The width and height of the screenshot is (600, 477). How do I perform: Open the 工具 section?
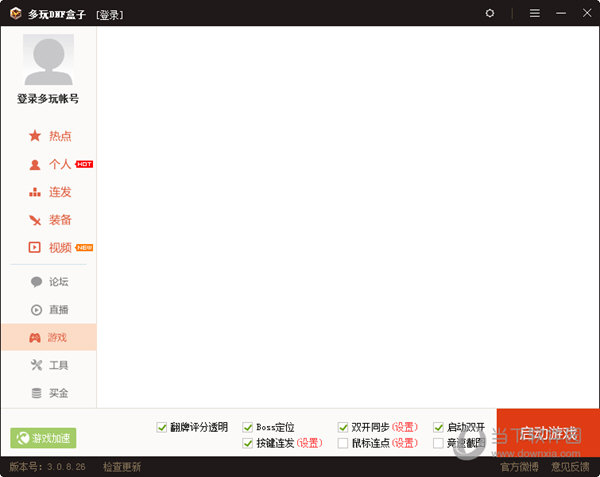(x=59, y=365)
